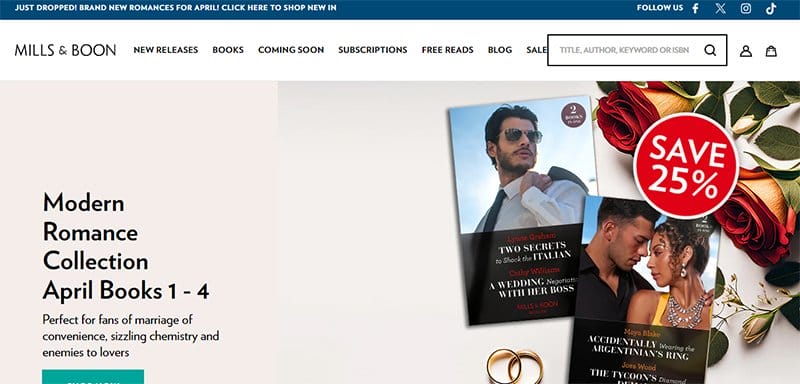This screenshot has height=384, width=800.
Task: Open the Instagram icon link
Action: point(746,8)
